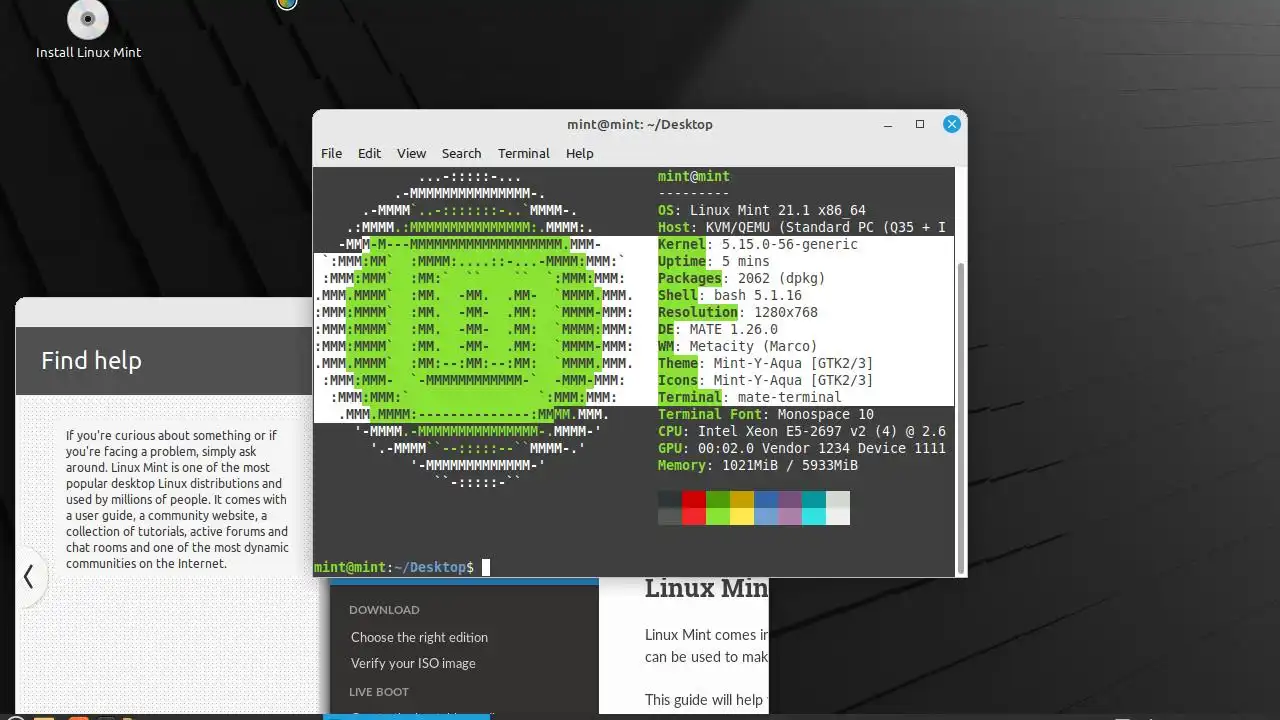Click the terminal prompt mint@mint:~/Desktop$

pos(394,567)
